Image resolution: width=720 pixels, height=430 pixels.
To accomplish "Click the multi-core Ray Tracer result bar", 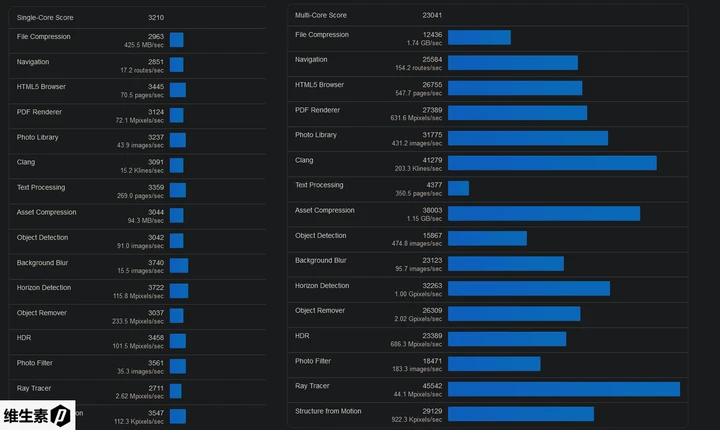I will coord(563,389).
